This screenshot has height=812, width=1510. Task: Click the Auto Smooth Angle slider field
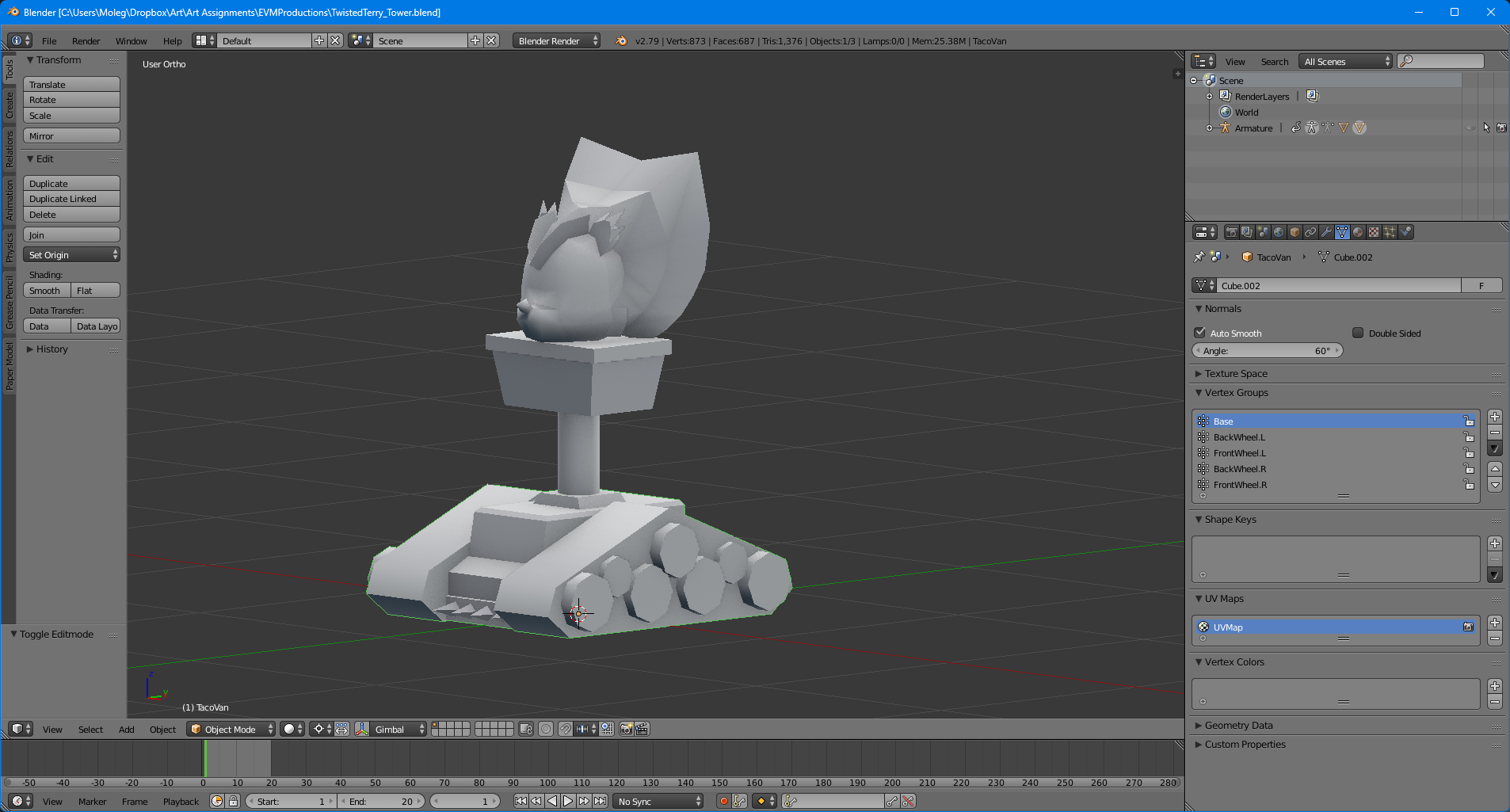(x=1268, y=351)
